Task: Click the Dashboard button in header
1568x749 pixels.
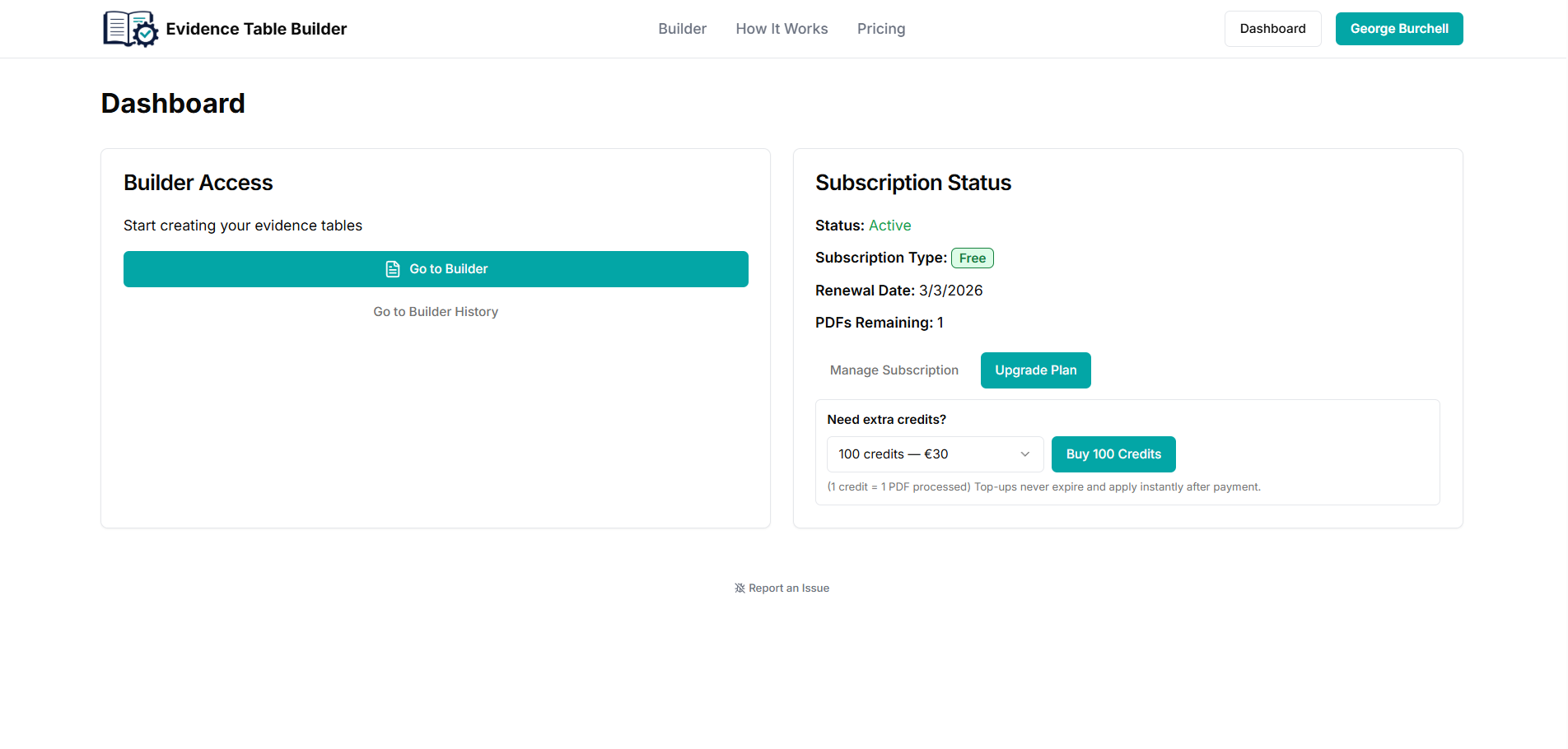Action: 1272,29
